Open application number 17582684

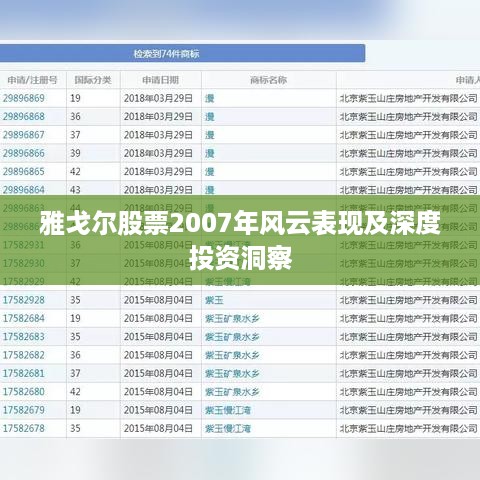[24, 318]
